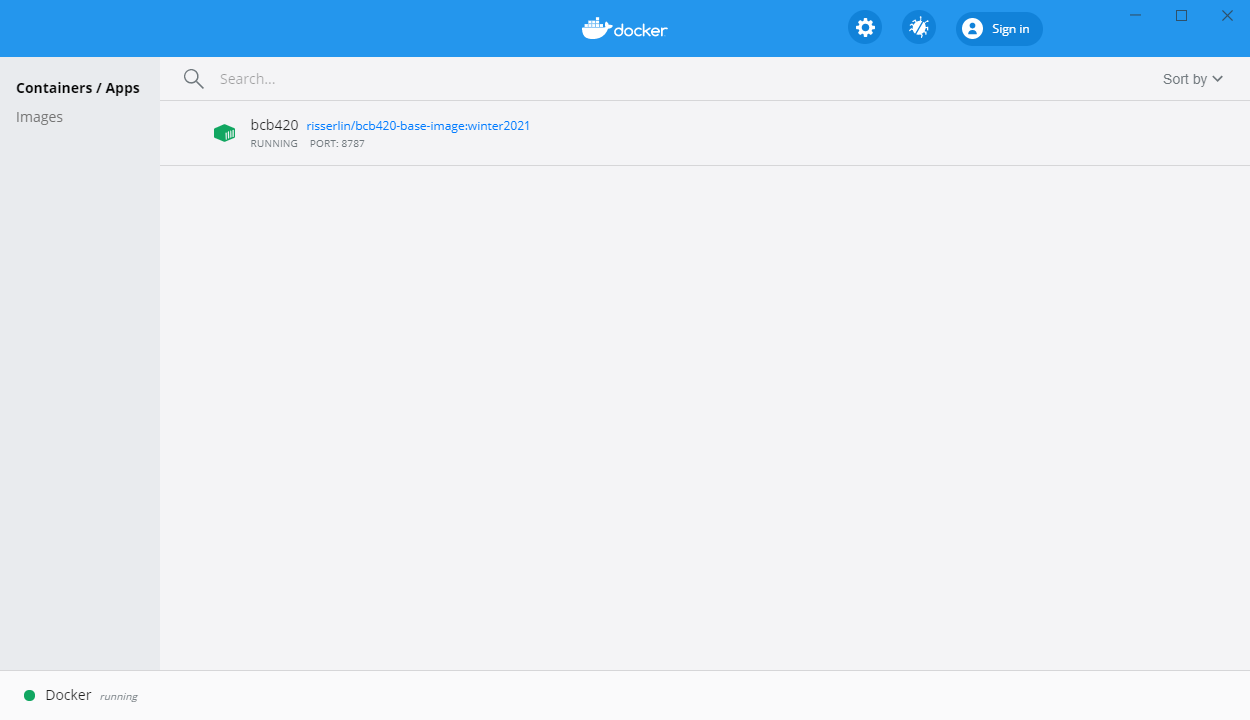
Task: Maximize the Docker Desktop window
Action: (1181, 15)
